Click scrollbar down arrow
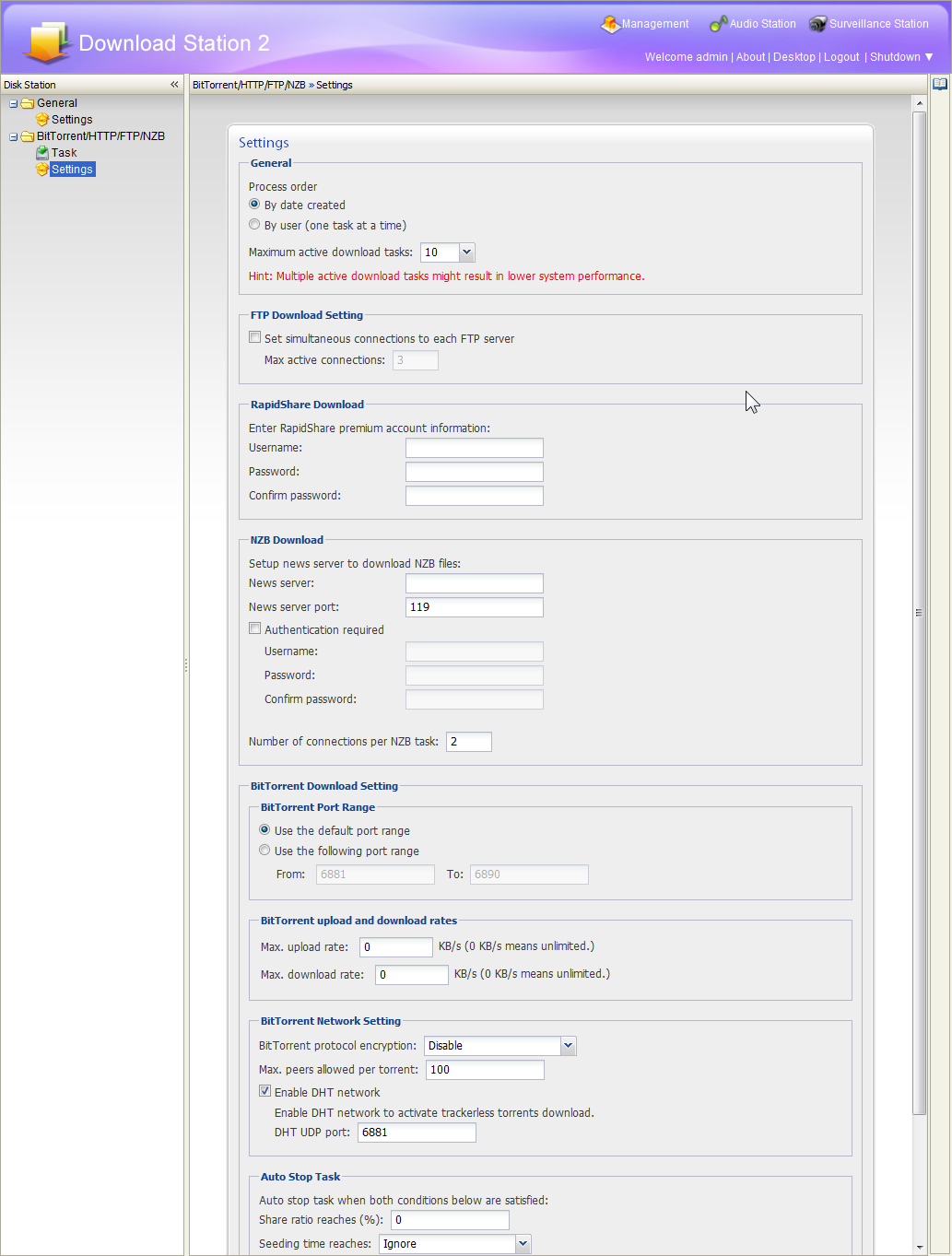Viewport: 952px width, 1256px height. click(919, 1247)
